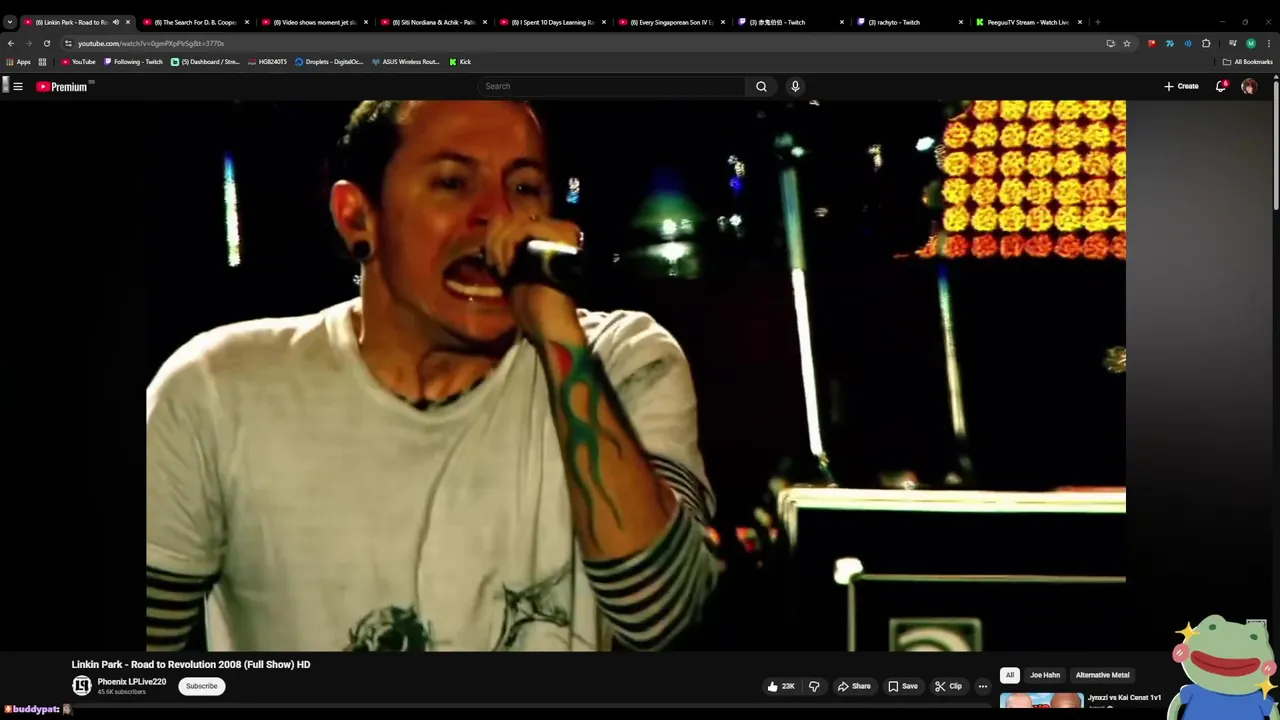
Task: Subscribe to Phoenix LPLive220
Action: [x=201, y=686]
